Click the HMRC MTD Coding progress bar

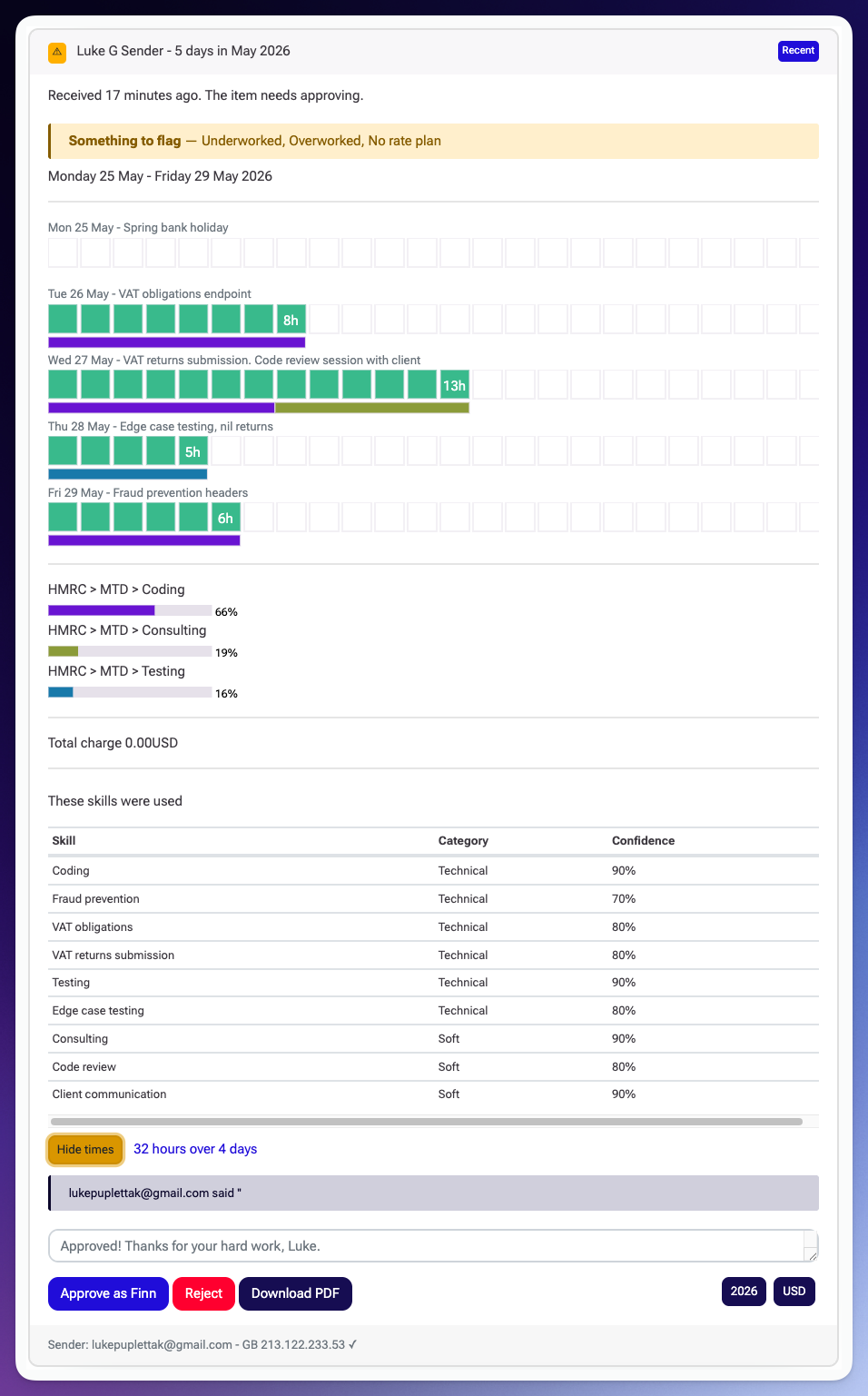click(130, 610)
